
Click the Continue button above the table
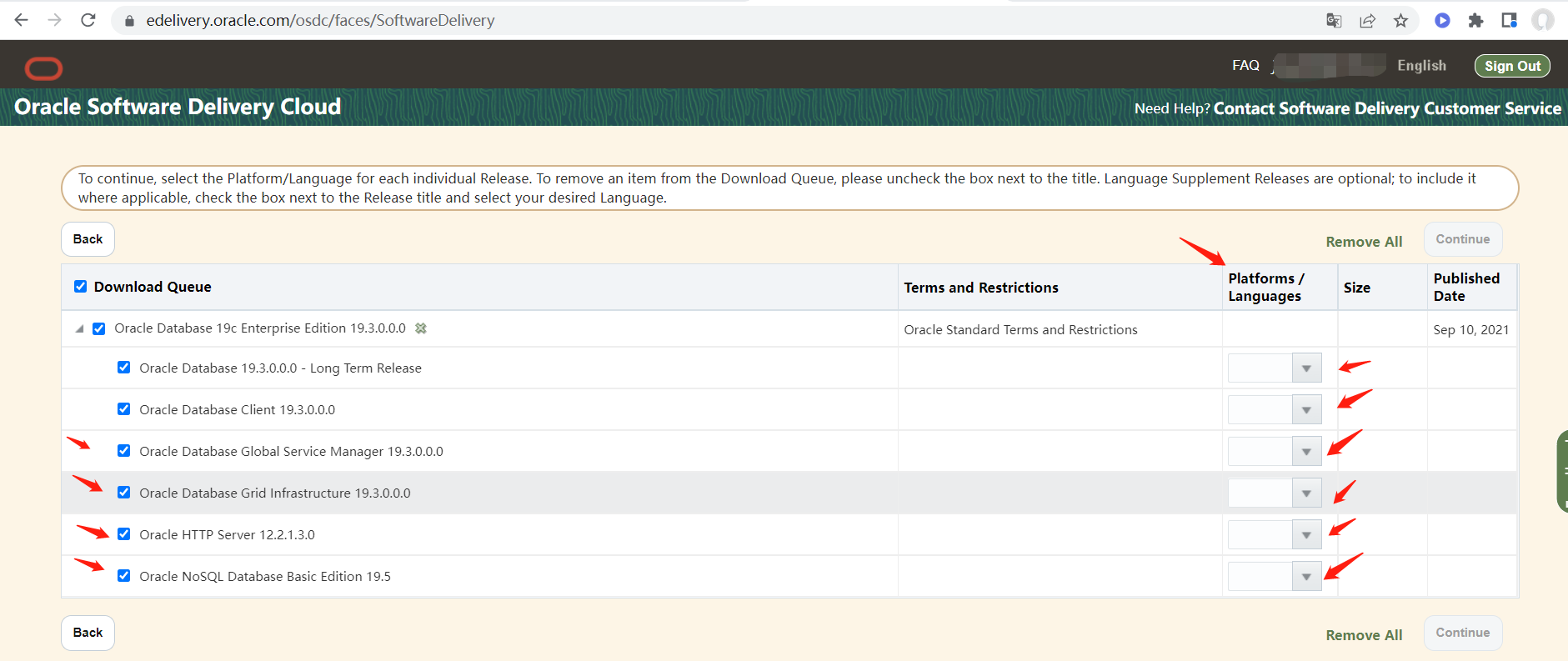(1463, 239)
